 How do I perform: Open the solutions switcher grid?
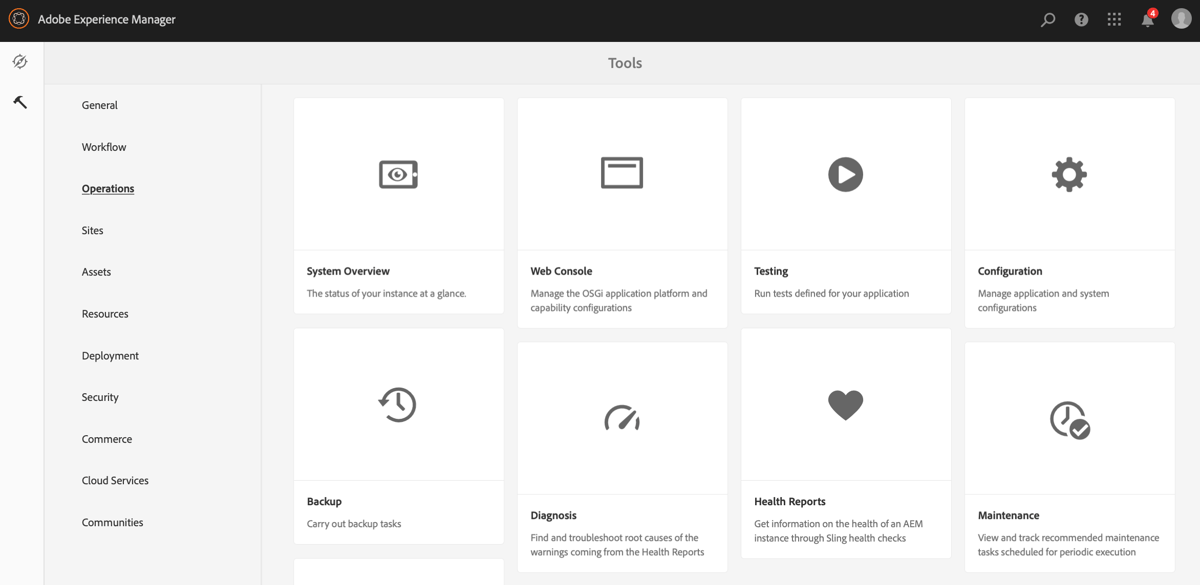click(x=1114, y=19)
